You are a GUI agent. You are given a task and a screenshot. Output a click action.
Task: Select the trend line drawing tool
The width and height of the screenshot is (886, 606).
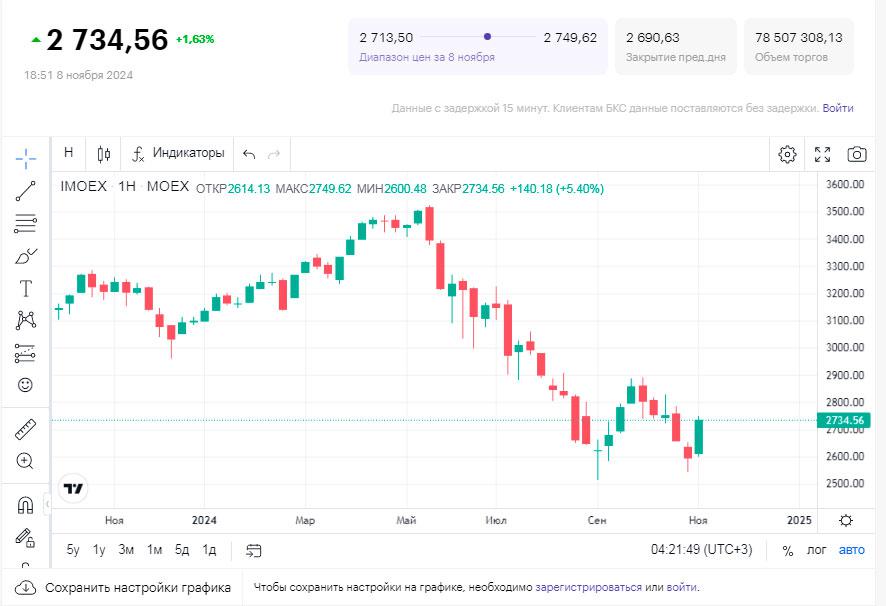tap(26, 191)
